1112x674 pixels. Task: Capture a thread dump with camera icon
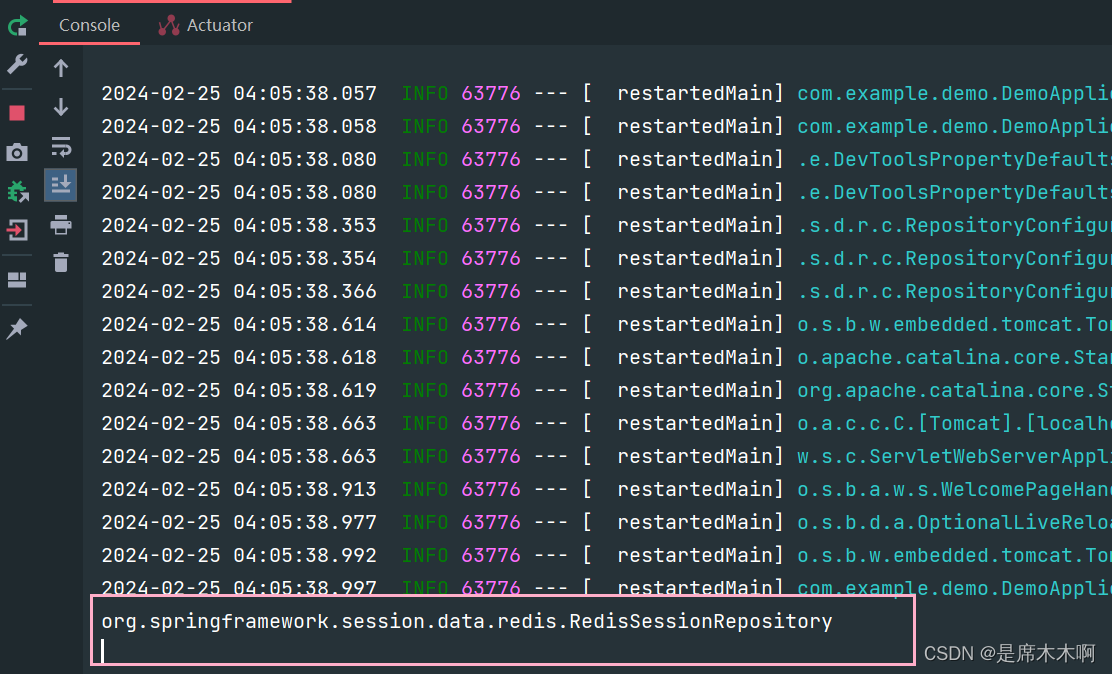coord(17,152)
